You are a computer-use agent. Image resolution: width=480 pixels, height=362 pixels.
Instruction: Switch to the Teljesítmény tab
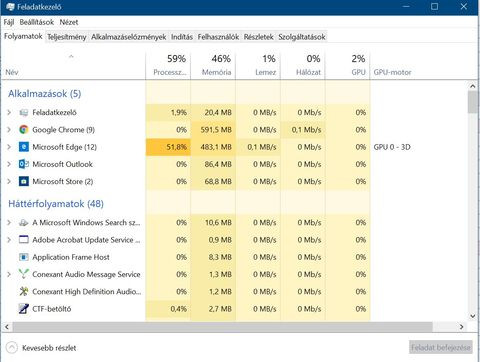tap(67, 37)
